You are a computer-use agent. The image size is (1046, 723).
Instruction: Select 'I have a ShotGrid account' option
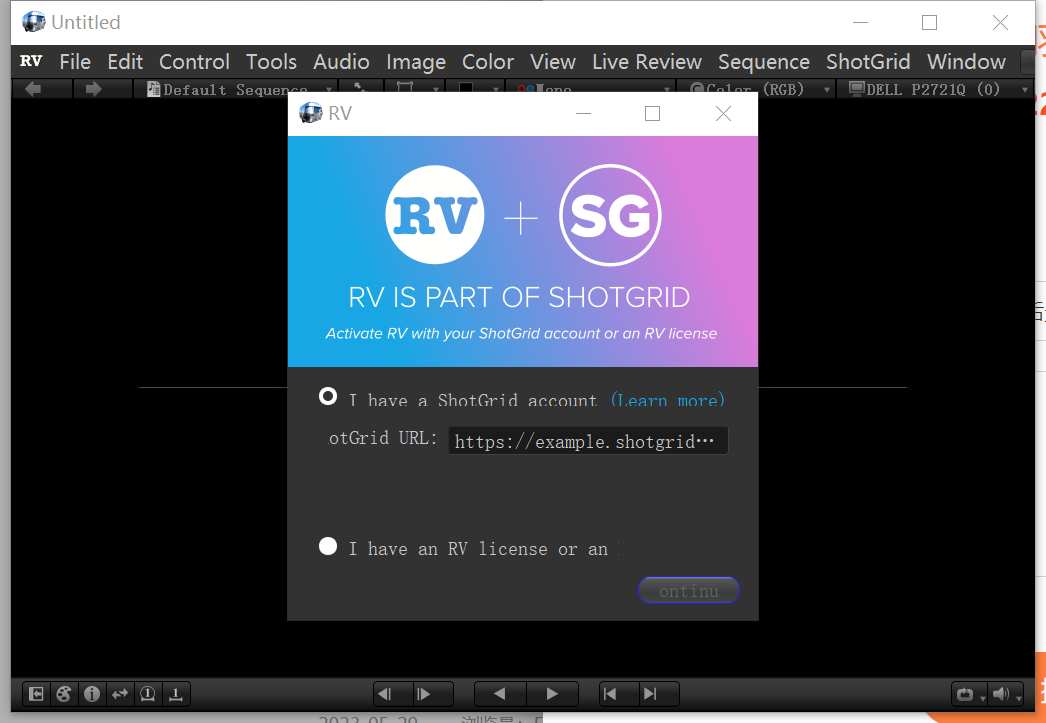(328, 396)
